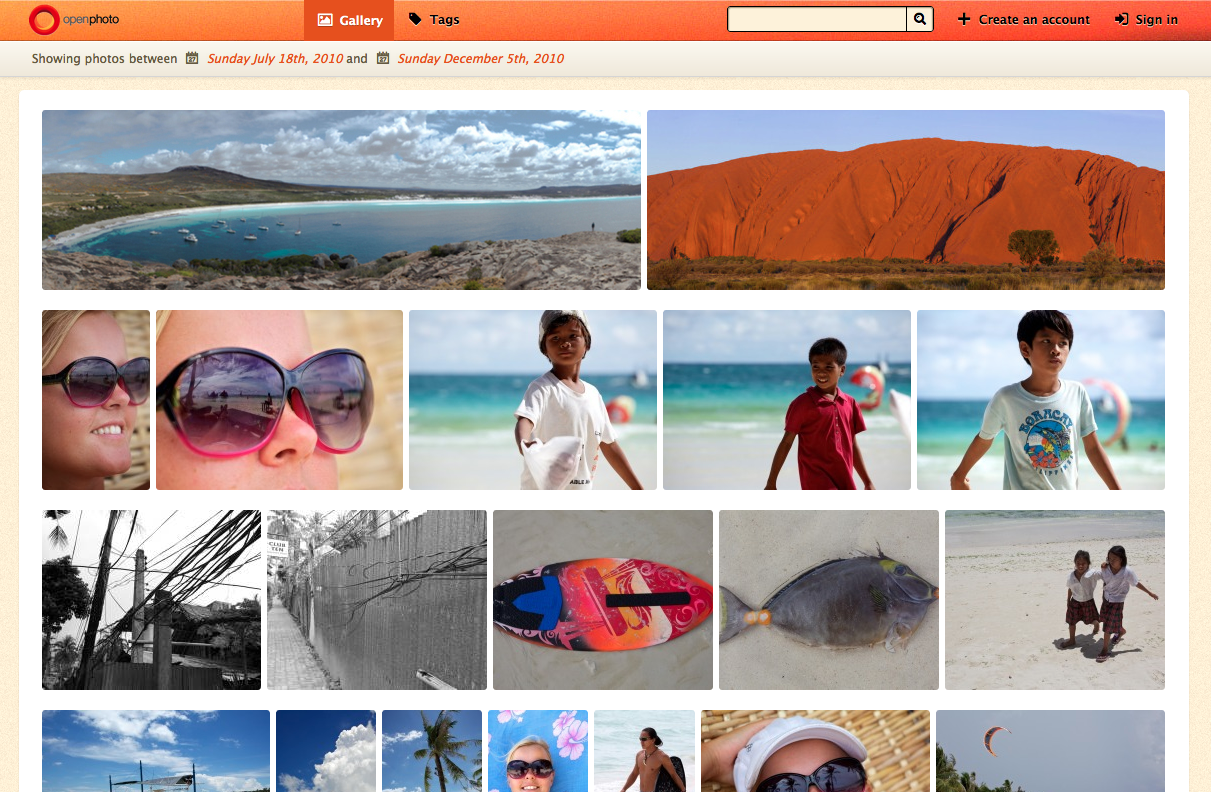Open the red Uluru rock photo
The image size is (1211, 792).
(x=906, y=200)
